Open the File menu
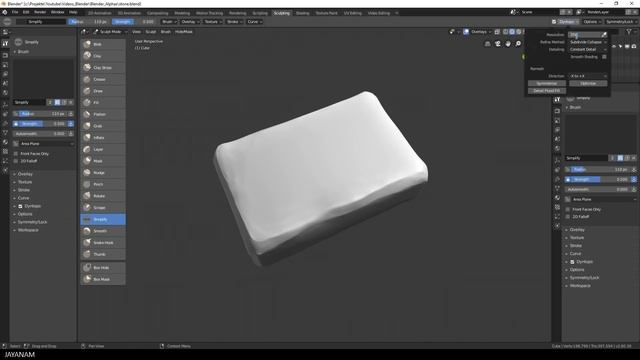640x360 pixels. (x=15, y=12)
